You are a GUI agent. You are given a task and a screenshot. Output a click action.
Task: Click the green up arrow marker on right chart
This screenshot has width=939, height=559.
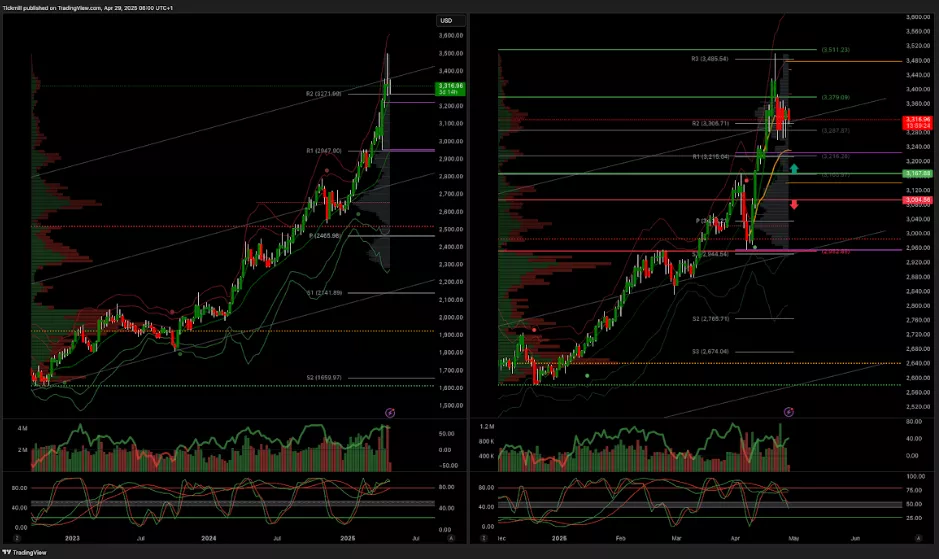[794, 169]
